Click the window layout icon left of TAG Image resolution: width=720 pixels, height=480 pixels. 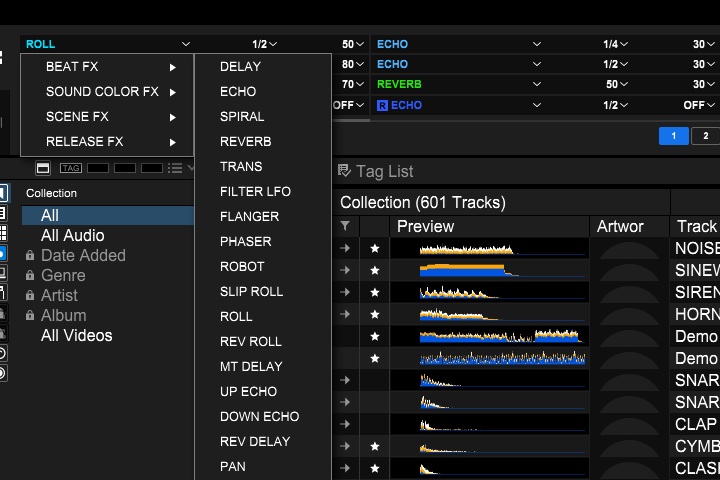click(43, 168)
